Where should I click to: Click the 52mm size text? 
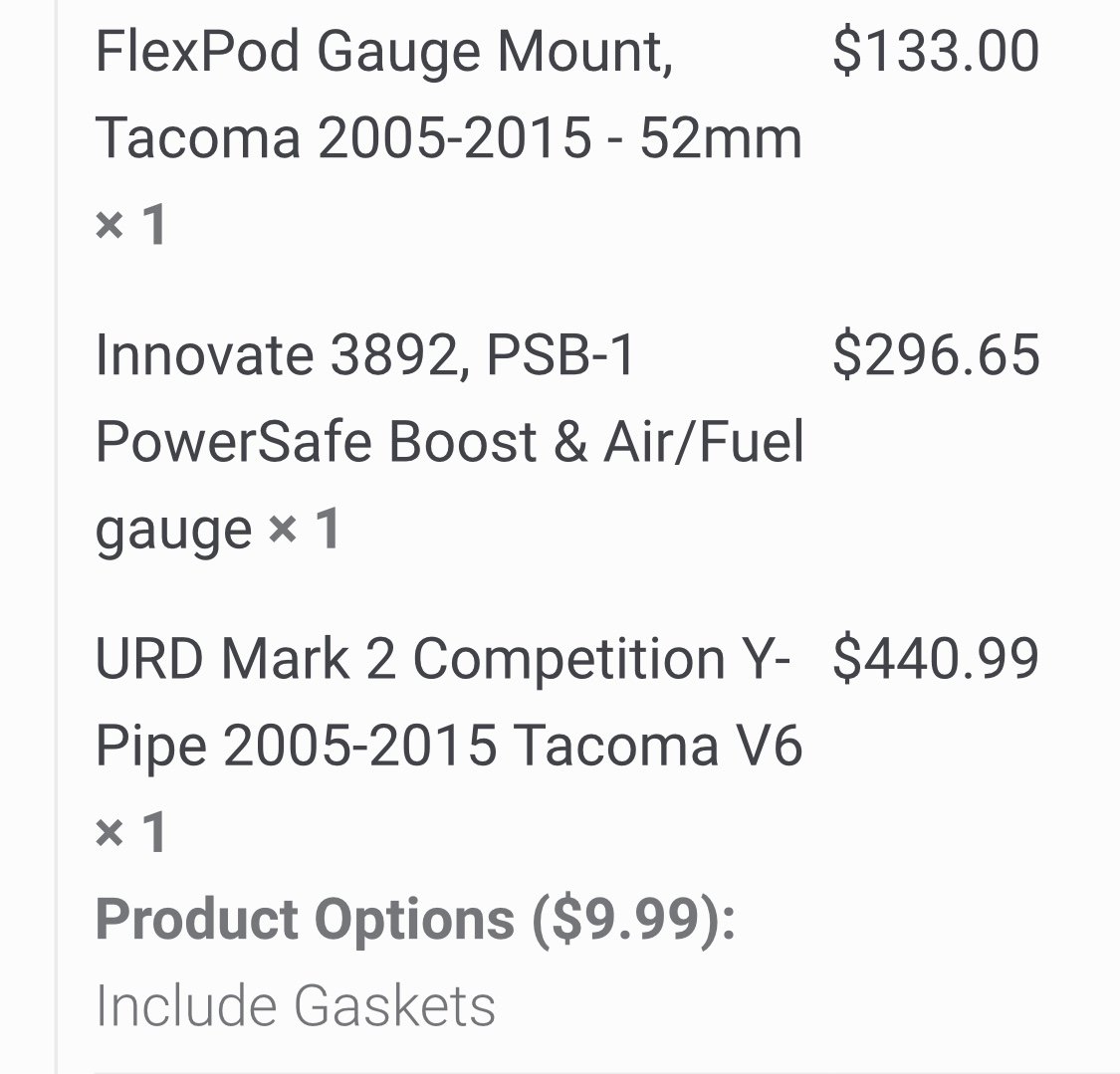tap(721, 138)
